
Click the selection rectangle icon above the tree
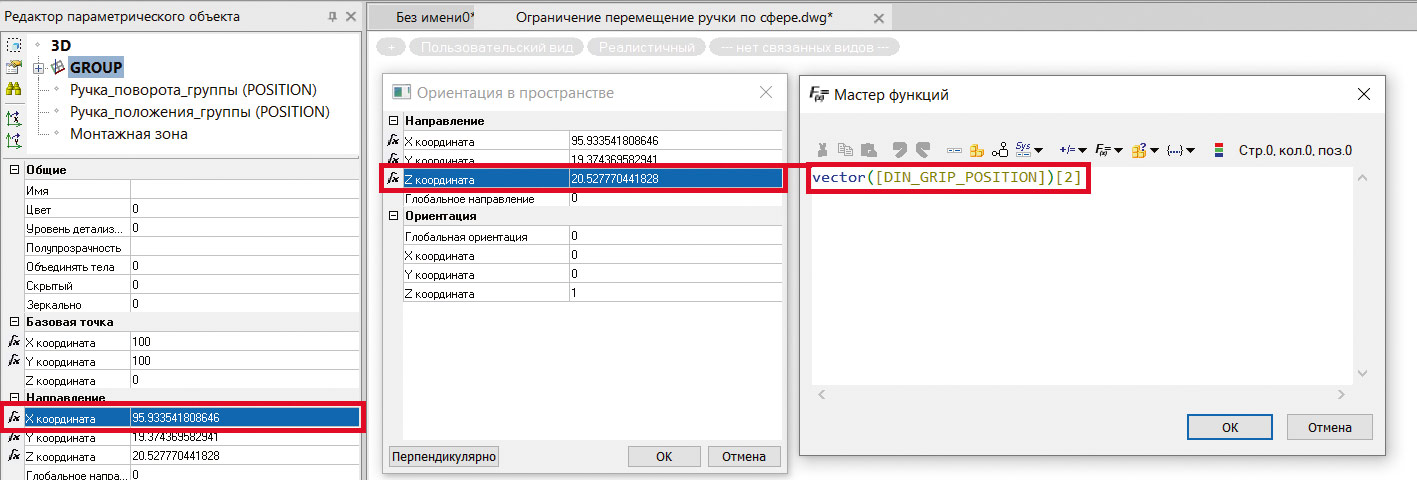coord(14,45)
